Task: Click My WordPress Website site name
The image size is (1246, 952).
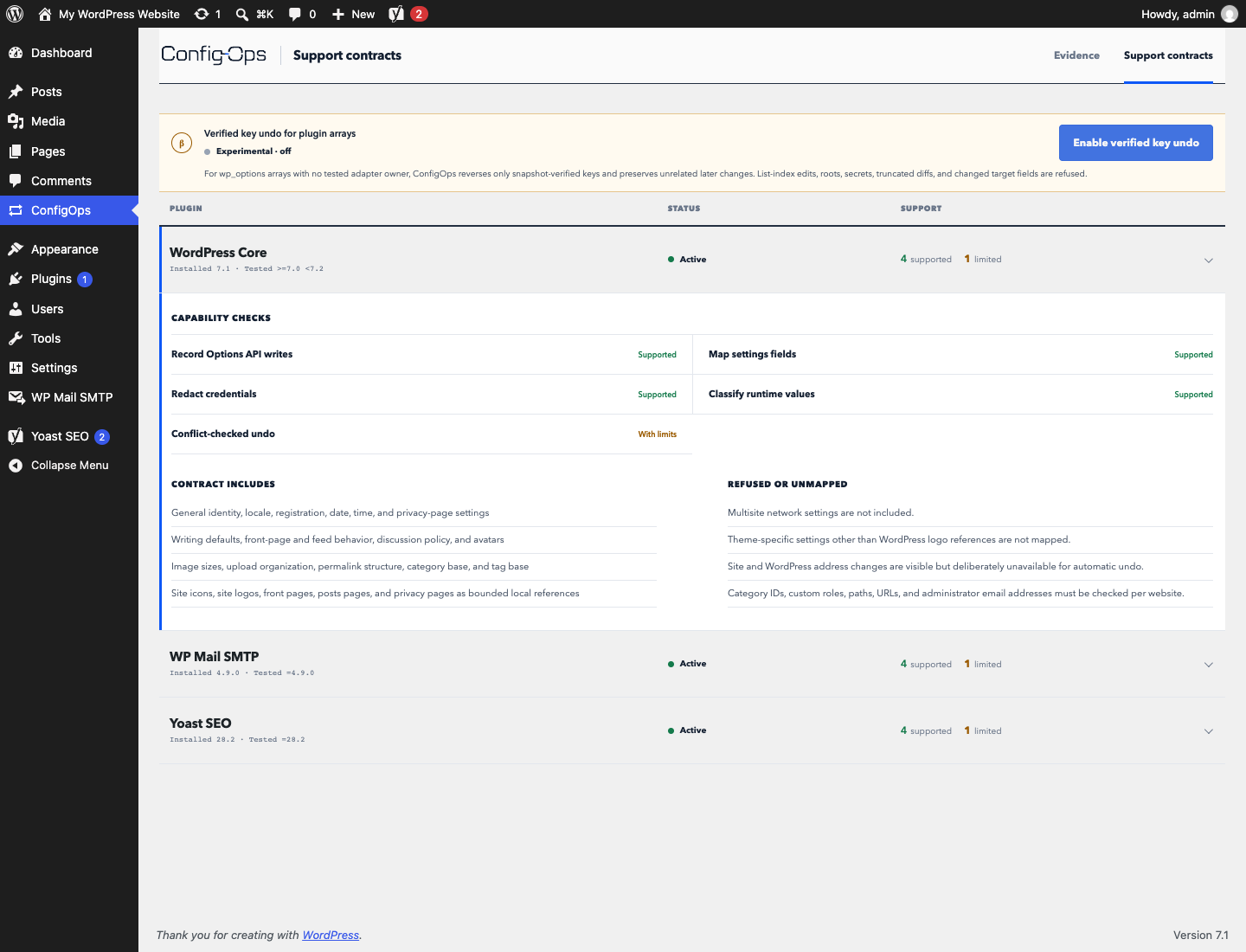Action: pyautogui.click(x=119, y=14)
